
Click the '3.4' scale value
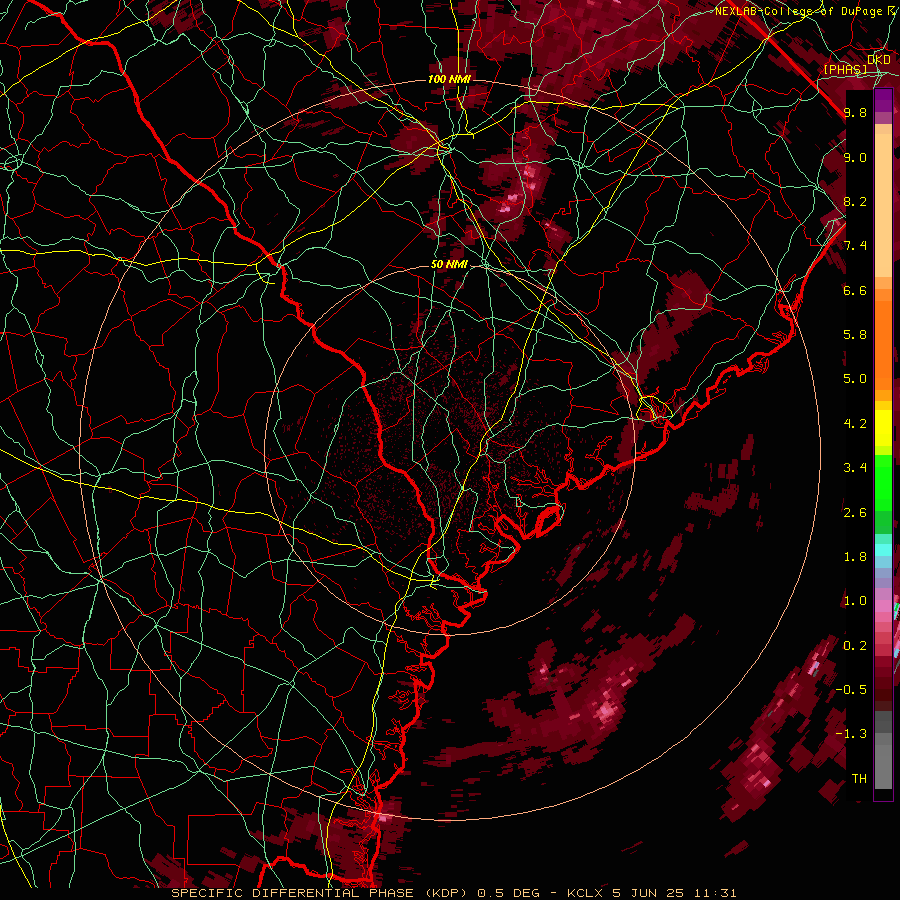pyautogui.click(x=855, y=468)
